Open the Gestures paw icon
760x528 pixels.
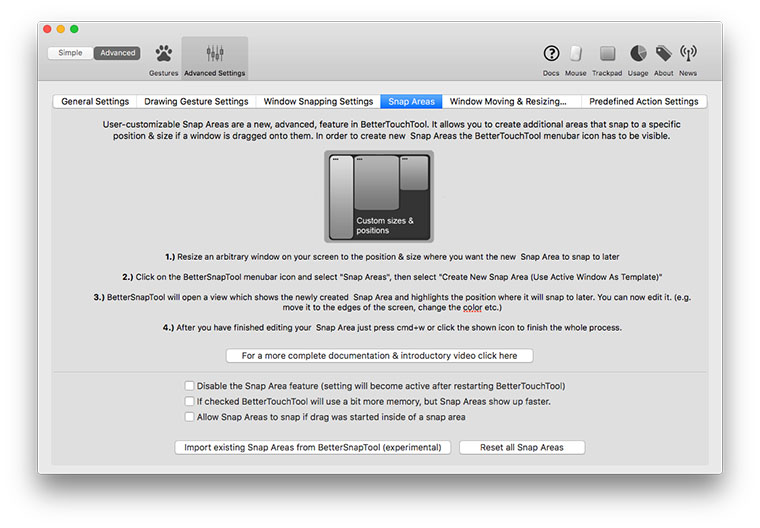click(x=164, y=53)
